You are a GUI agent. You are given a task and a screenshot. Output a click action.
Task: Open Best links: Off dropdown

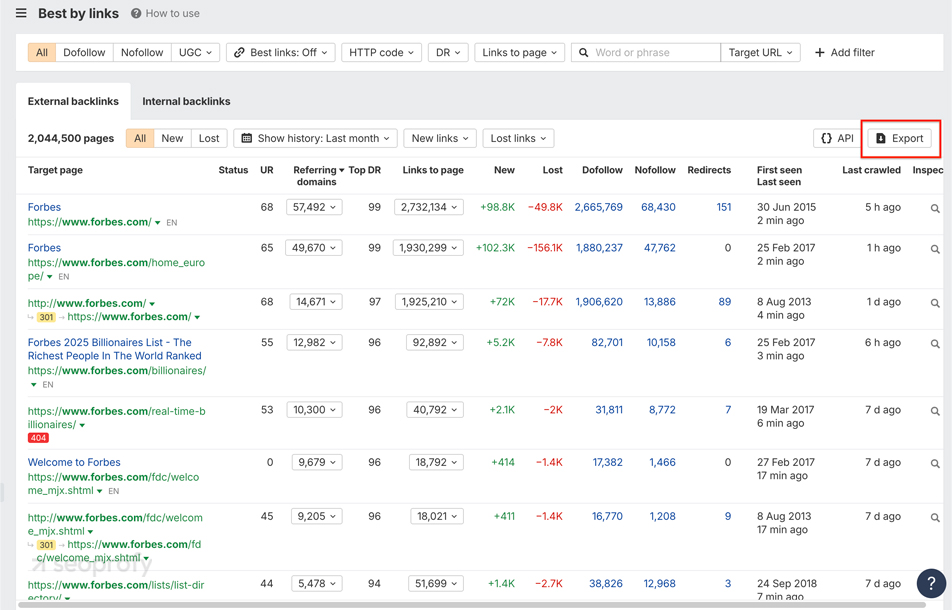(x=281, y=53)
